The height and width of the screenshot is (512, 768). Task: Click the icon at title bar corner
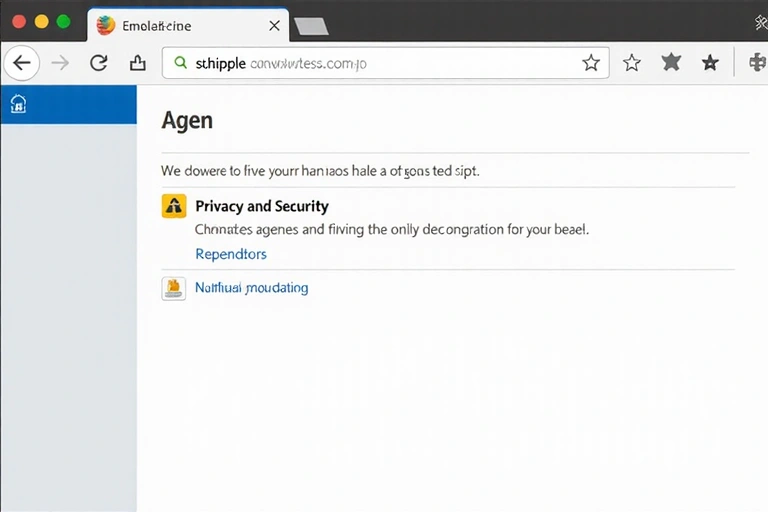click(761, 22)
